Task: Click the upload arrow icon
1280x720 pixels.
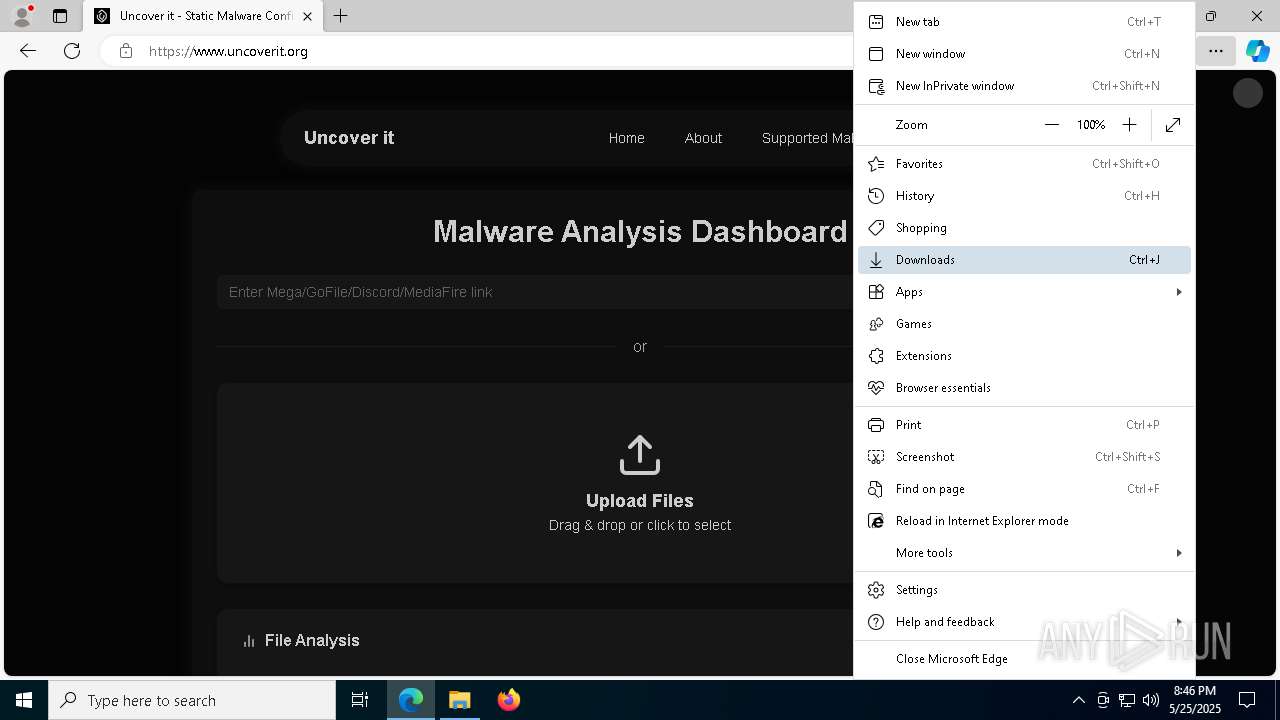Action: tap(640, 455)
